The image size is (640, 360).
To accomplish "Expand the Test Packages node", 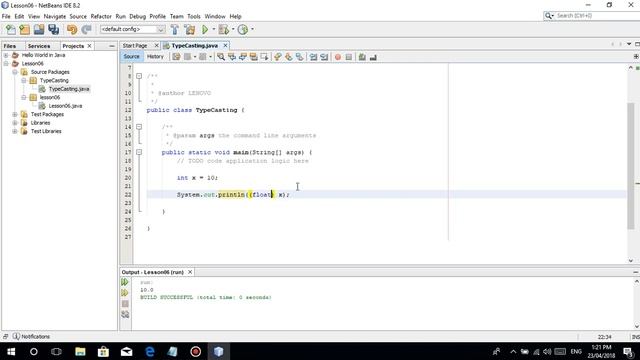I will [15, 114].
